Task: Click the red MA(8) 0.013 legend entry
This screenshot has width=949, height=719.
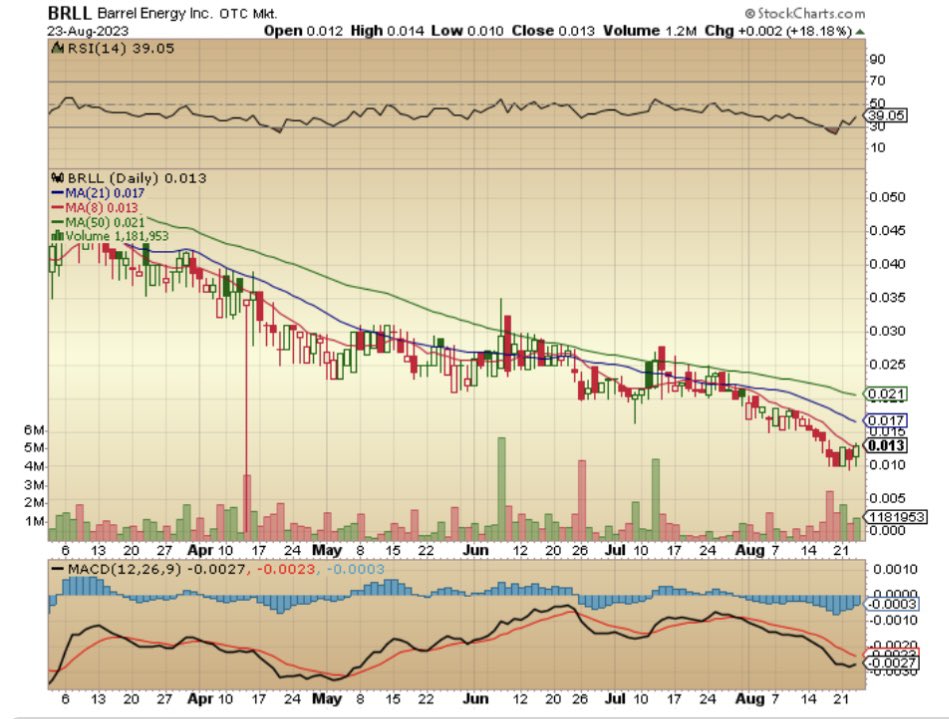Action: [x=96, y=208]
